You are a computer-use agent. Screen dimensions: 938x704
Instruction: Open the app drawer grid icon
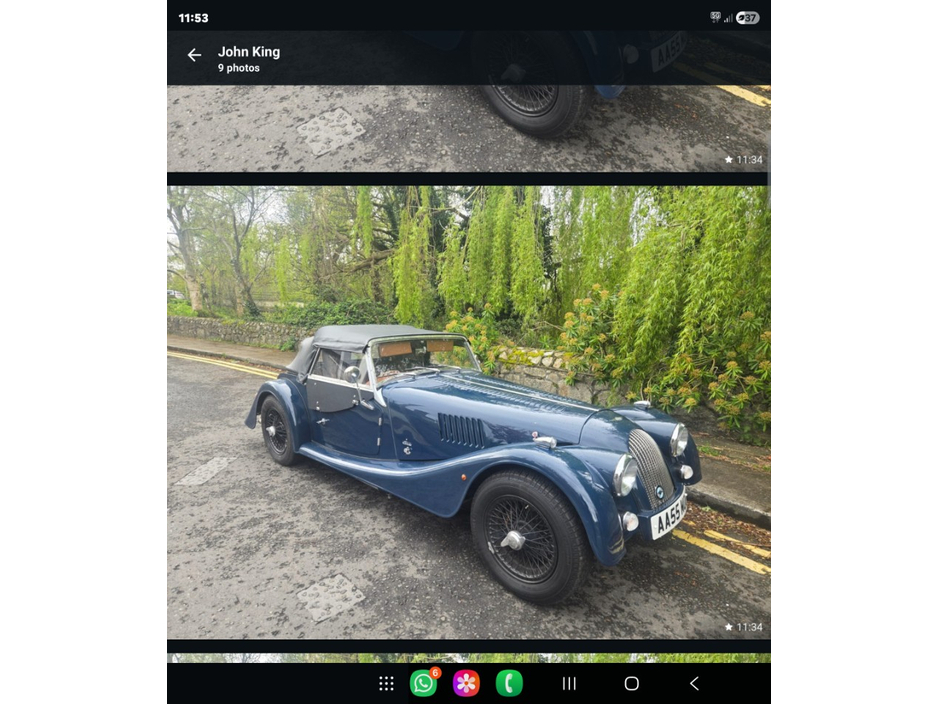click(x=386, y=683)
